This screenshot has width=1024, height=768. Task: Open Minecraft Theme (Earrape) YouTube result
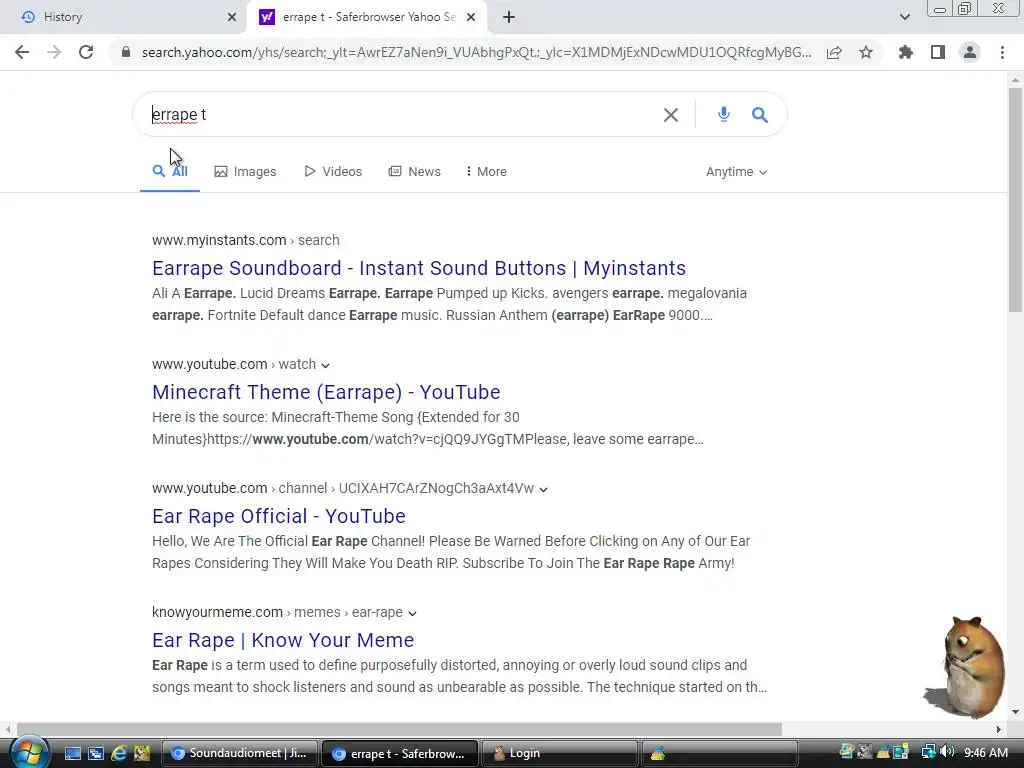pos(326,392)
